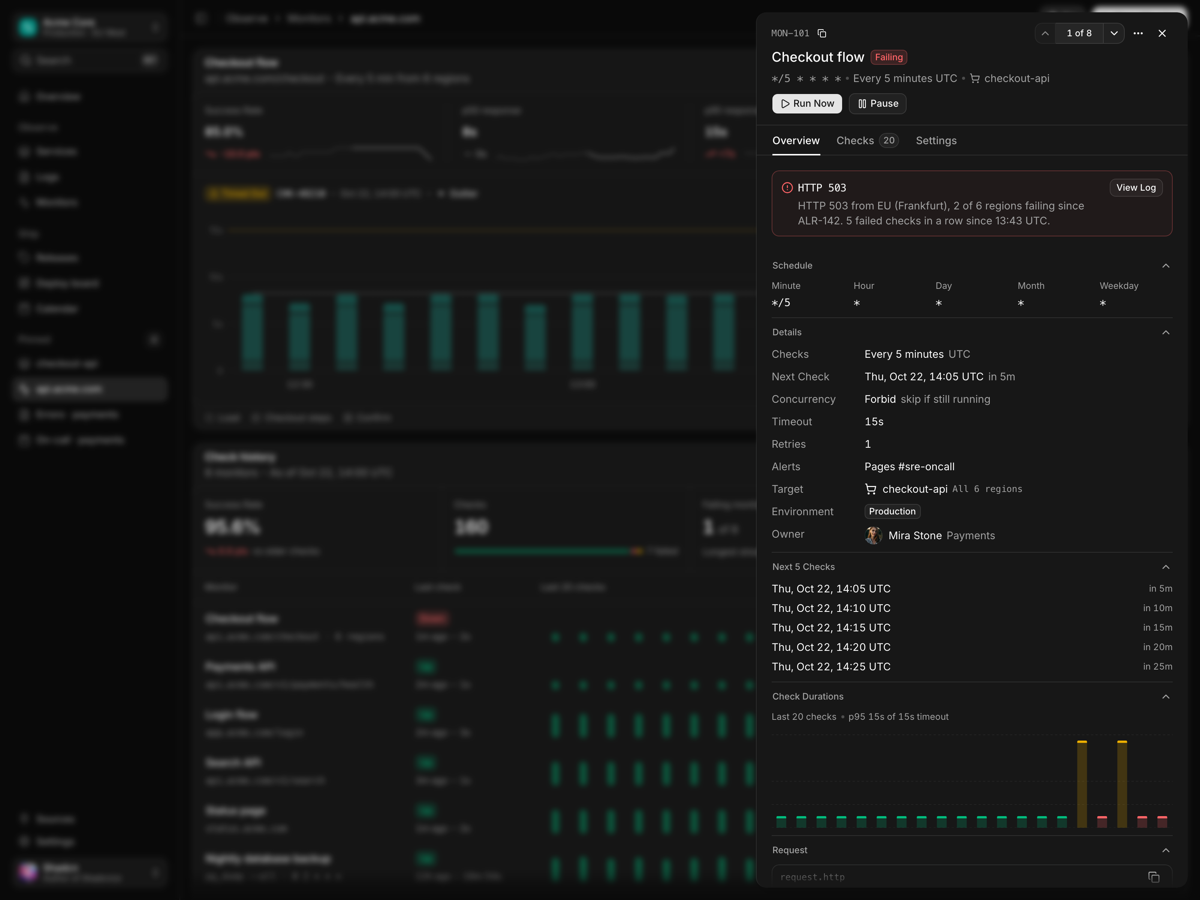Collapse the Request section
Viewport: 1200px width, 900px height.
[1166, 851]
